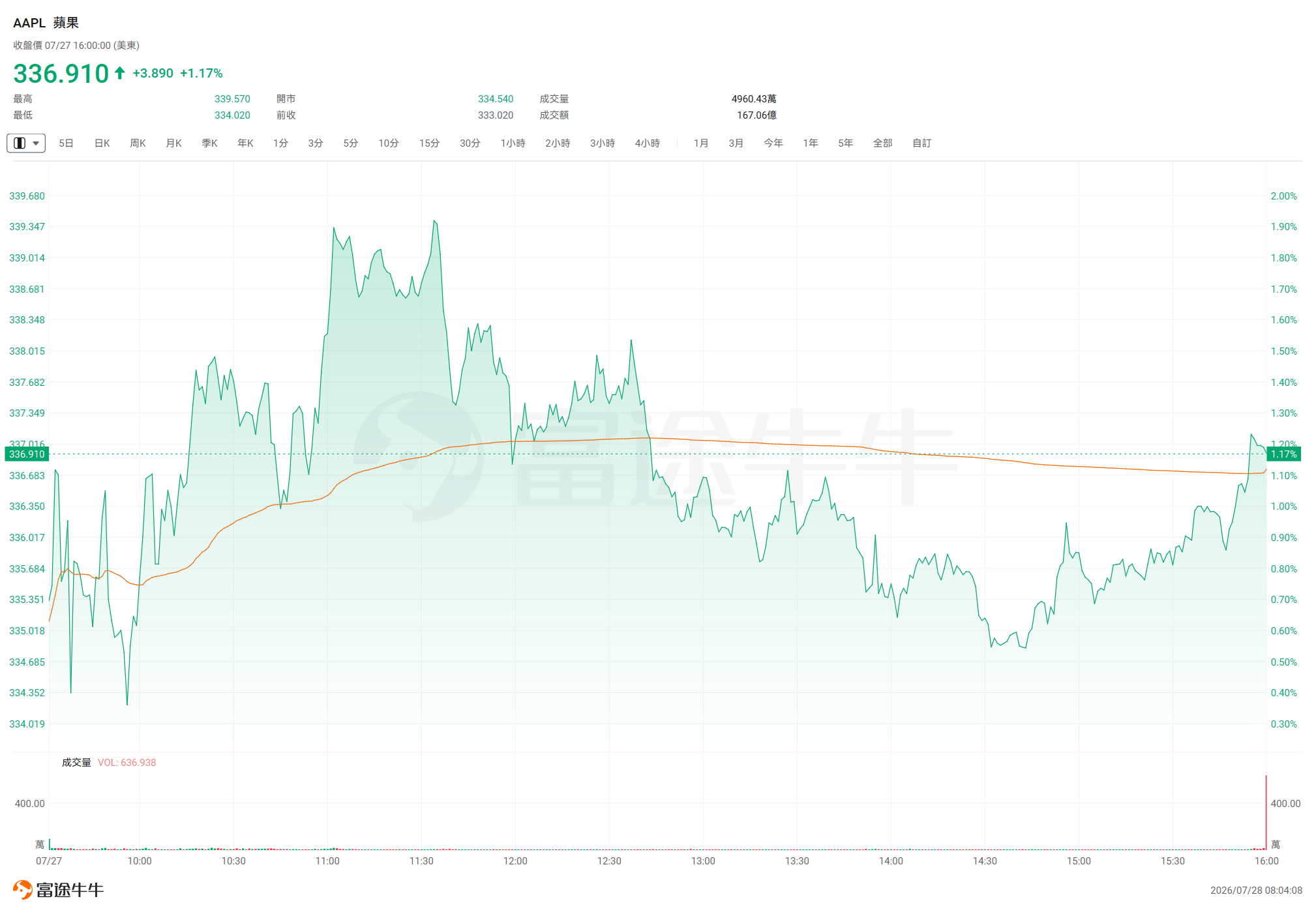Click the 成交量 VOL indicator label
Image resolution: width=1316 pixels, height=912 pixels.
109,762
